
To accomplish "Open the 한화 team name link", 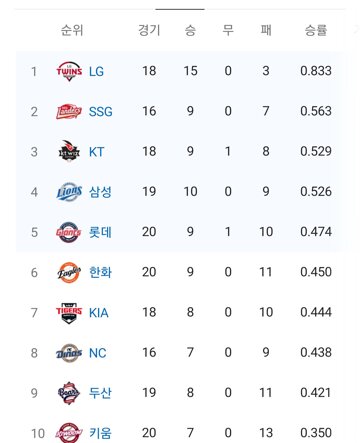I will [x=100, y=272].
